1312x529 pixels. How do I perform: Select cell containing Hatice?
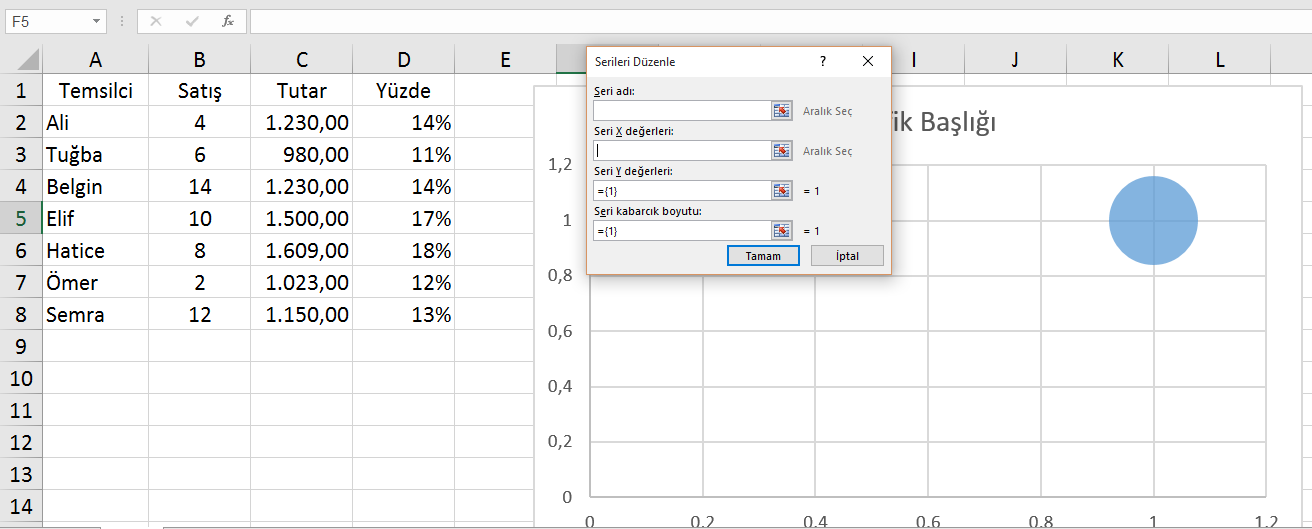click(x=95, y=251)
